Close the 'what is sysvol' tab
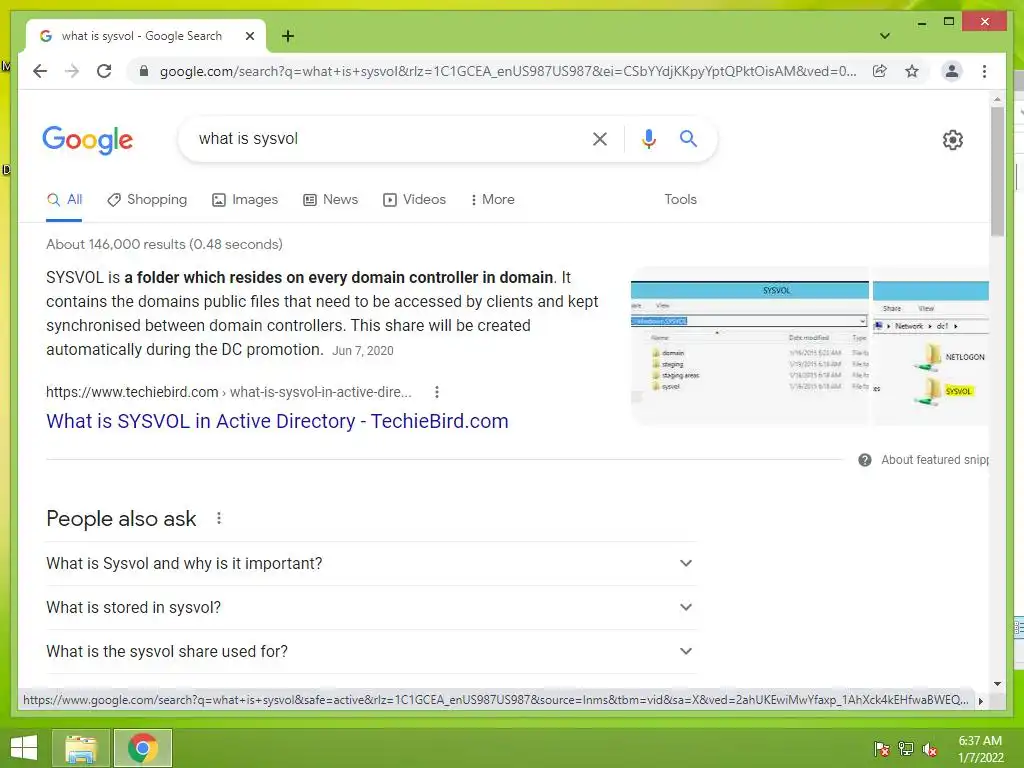The height and width of the screenshot is (768, 1024). (x=249, y=36)
